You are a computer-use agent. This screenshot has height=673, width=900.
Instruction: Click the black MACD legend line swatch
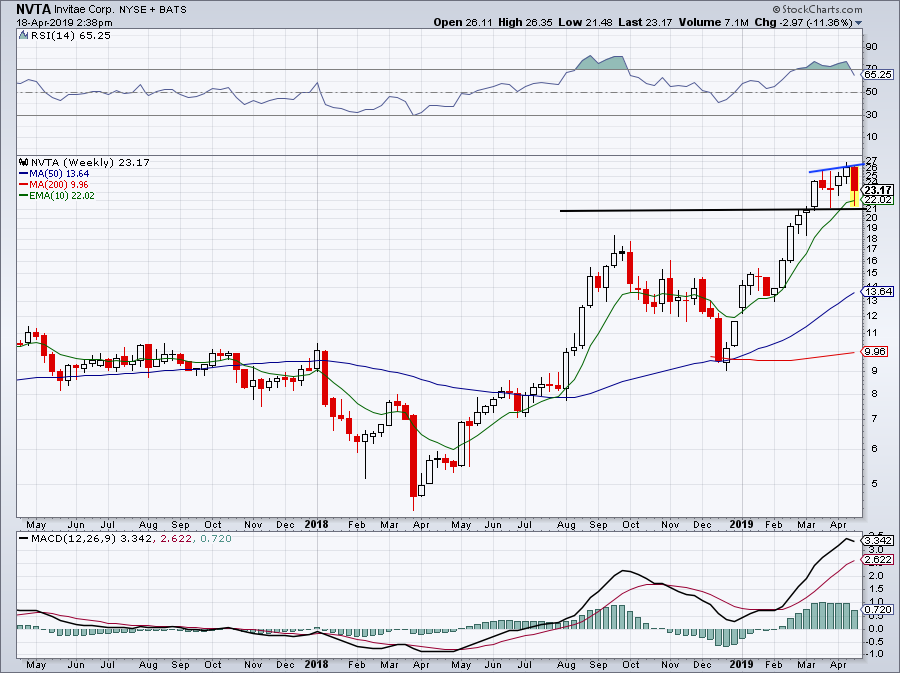24,538
